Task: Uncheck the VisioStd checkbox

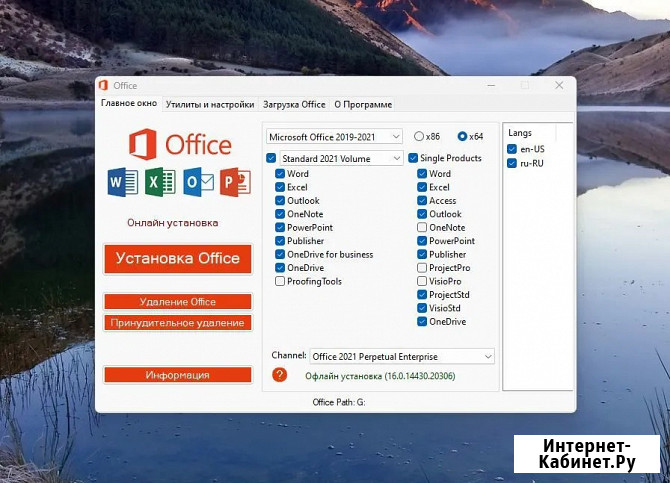Action: click(422, 308)
